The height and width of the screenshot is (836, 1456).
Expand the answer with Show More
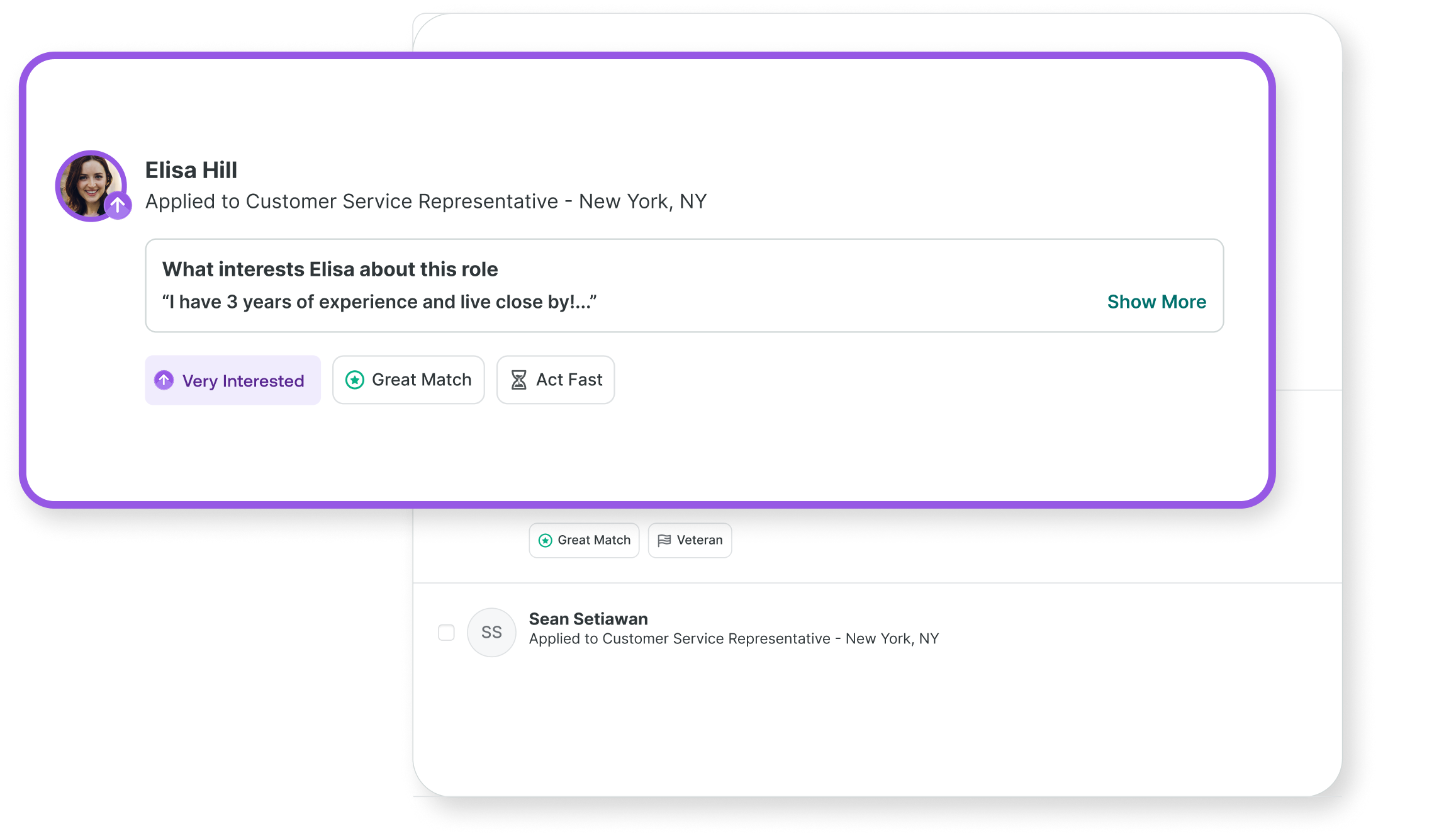point(1156,302)
